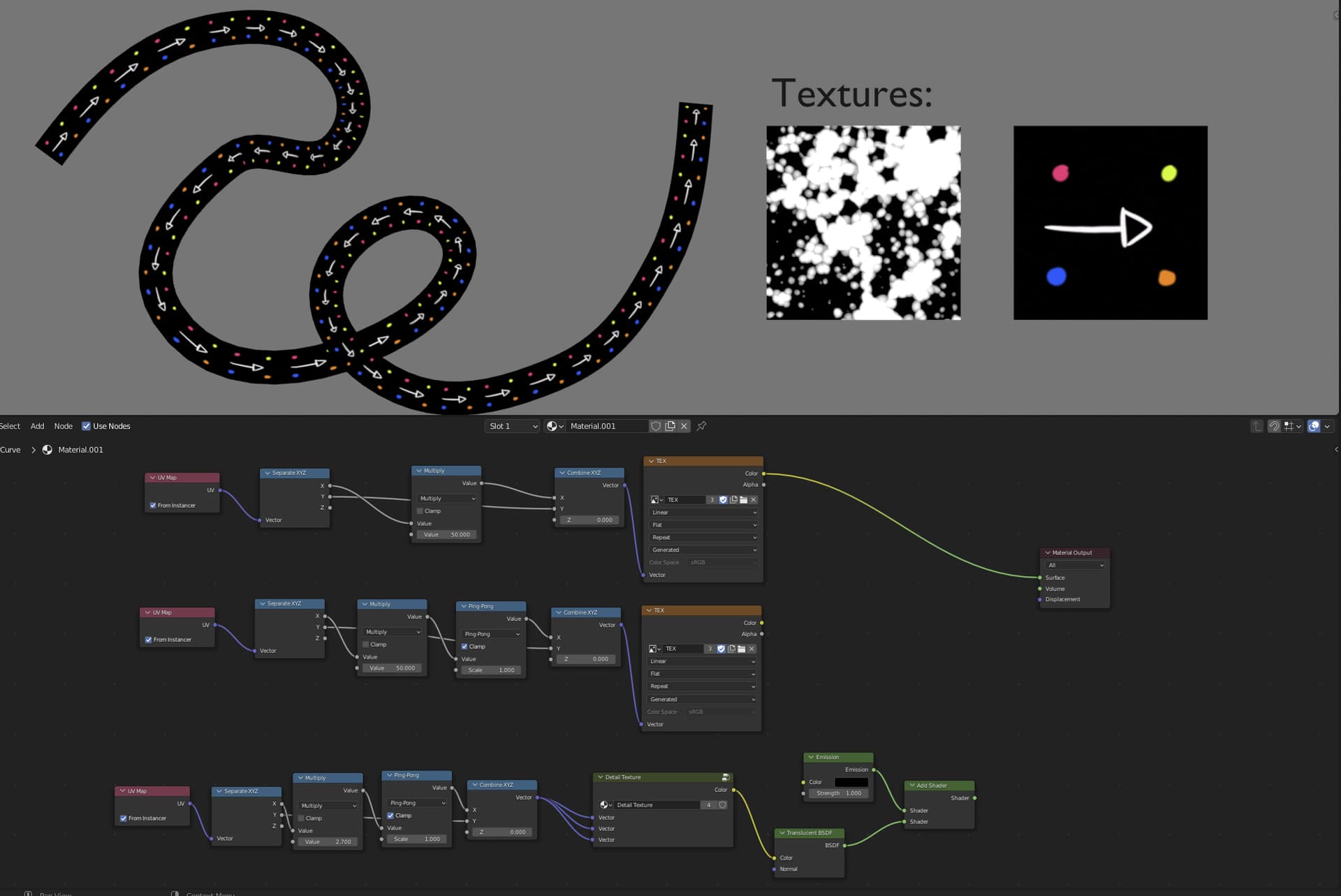Collapse the Material Output node
The height and width of the screenshot is (896, 1341).
coord(1048,552)
